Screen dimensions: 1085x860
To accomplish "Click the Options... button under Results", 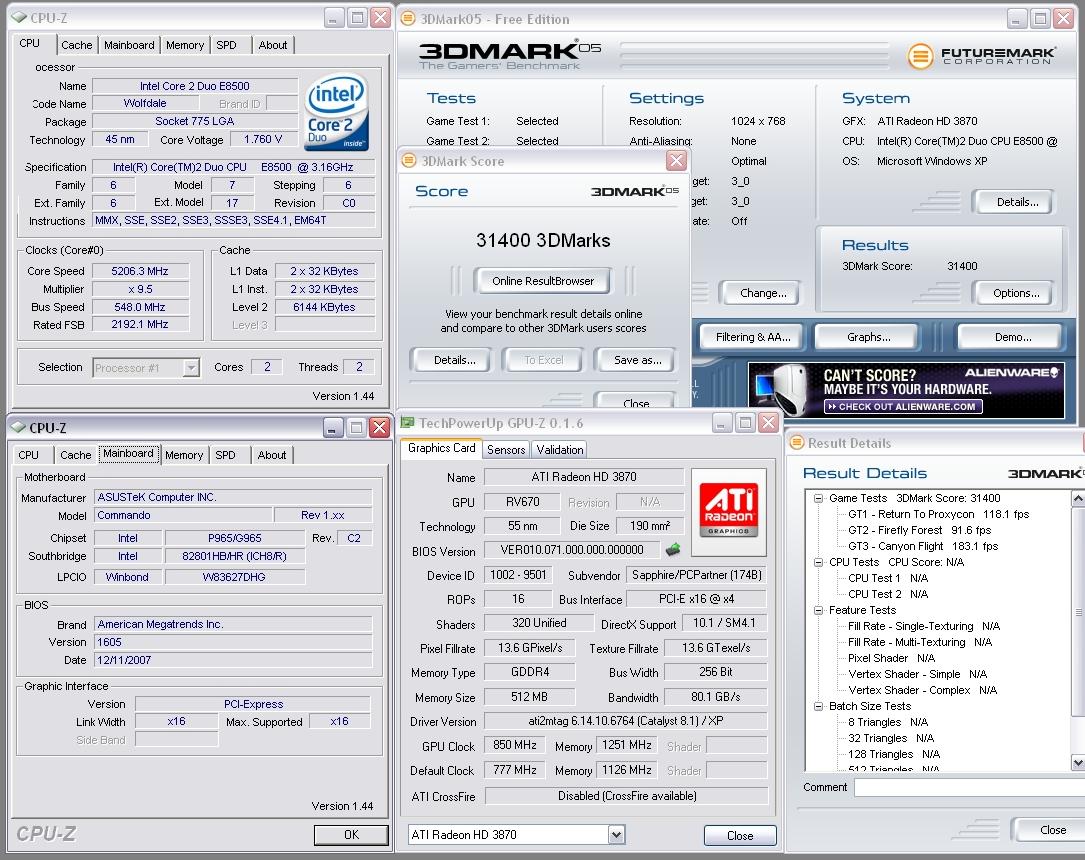I will point(1016,293).
